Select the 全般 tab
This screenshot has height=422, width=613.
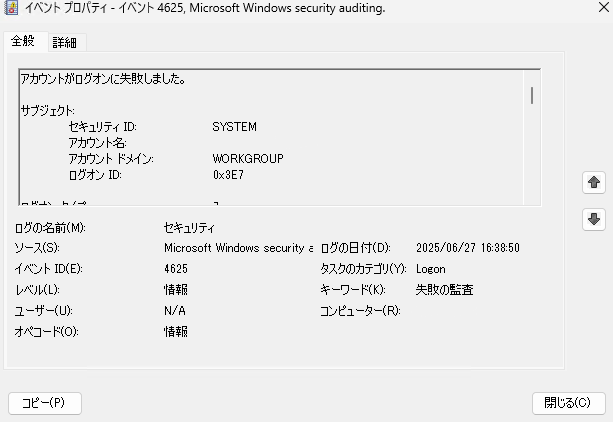(x=23, y=41)
